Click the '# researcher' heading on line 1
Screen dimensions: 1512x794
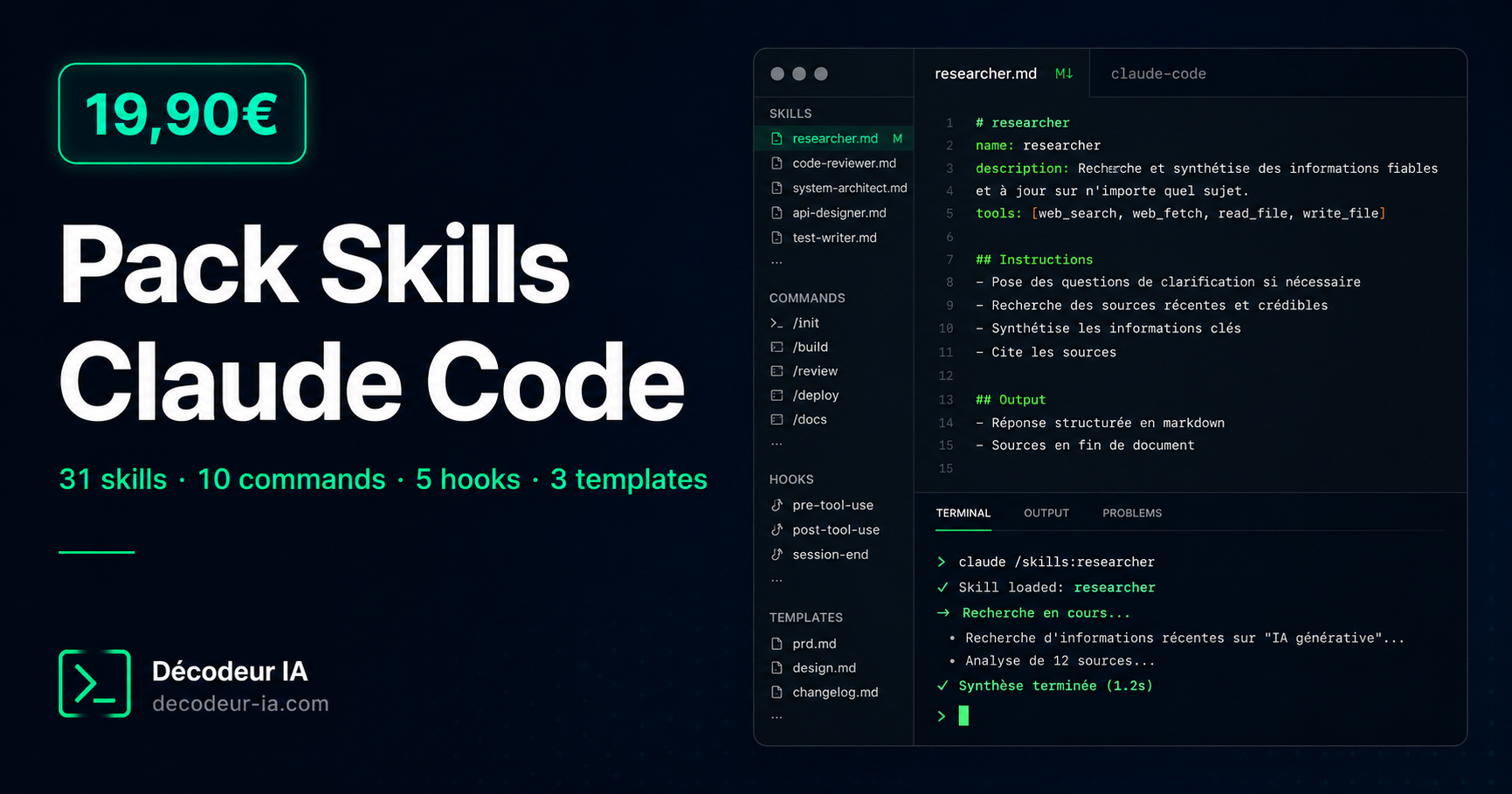pyautogui.click(x=1022, y=123)
